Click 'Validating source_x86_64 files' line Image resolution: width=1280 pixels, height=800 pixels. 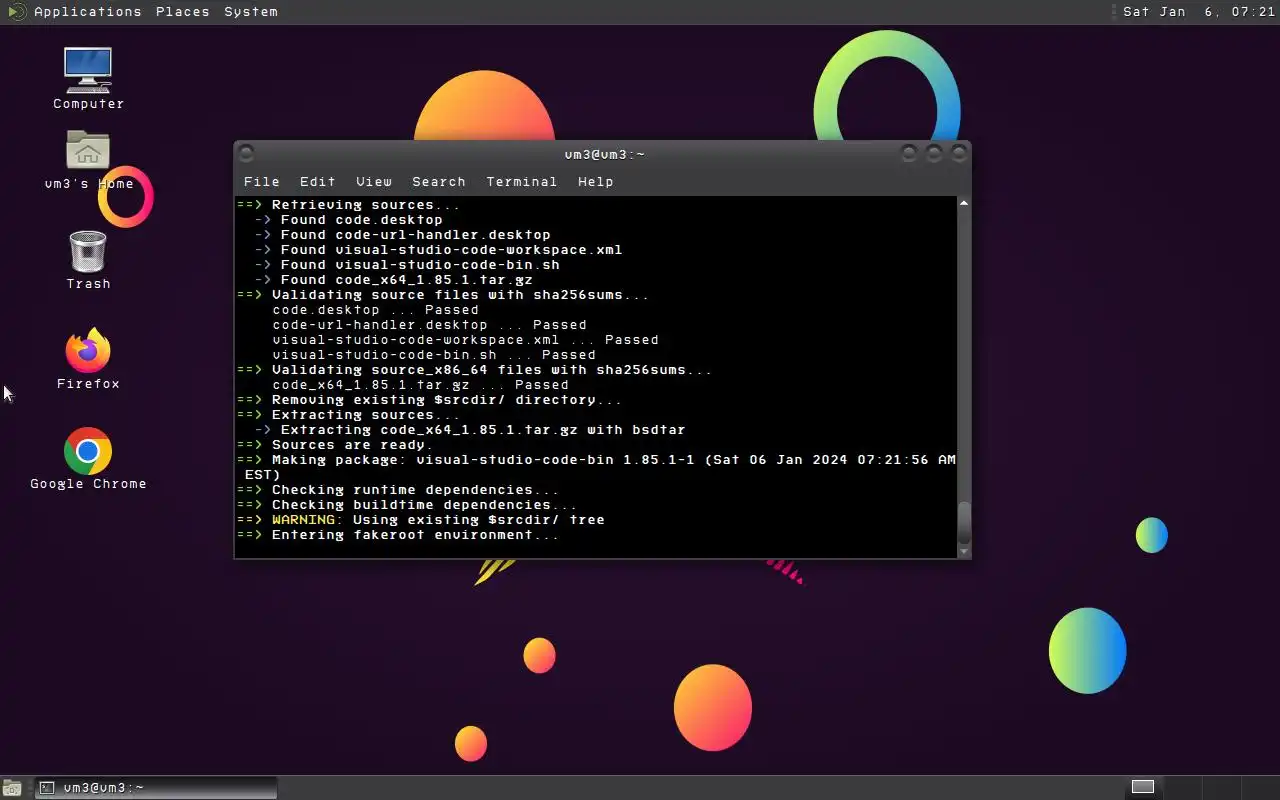(474, 370)
